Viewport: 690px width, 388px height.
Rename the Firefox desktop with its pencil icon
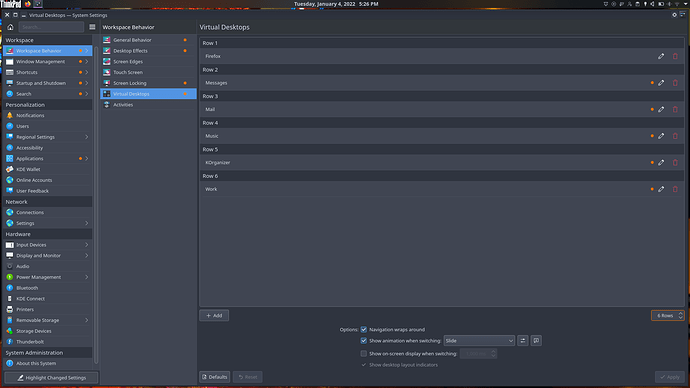661,56
